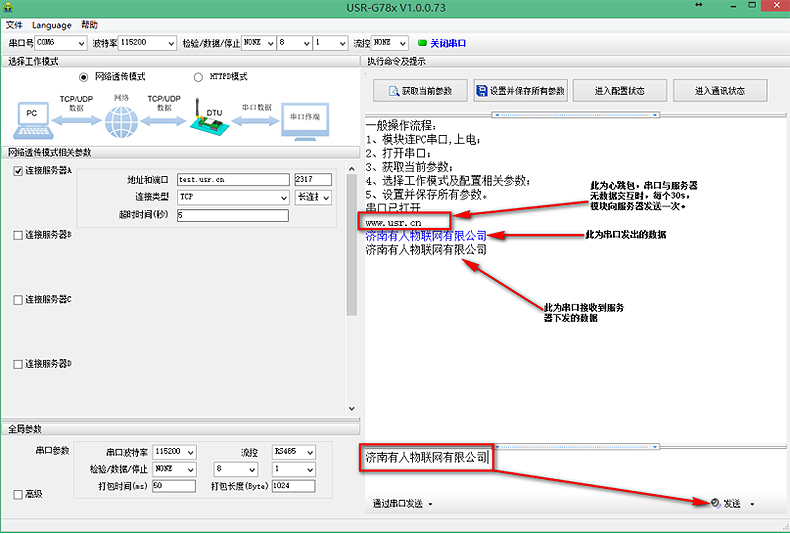Viewport: 790px width, 534px height.
Task: Expand the TCP connection type dropdown
Action: [x=233, y=197]
